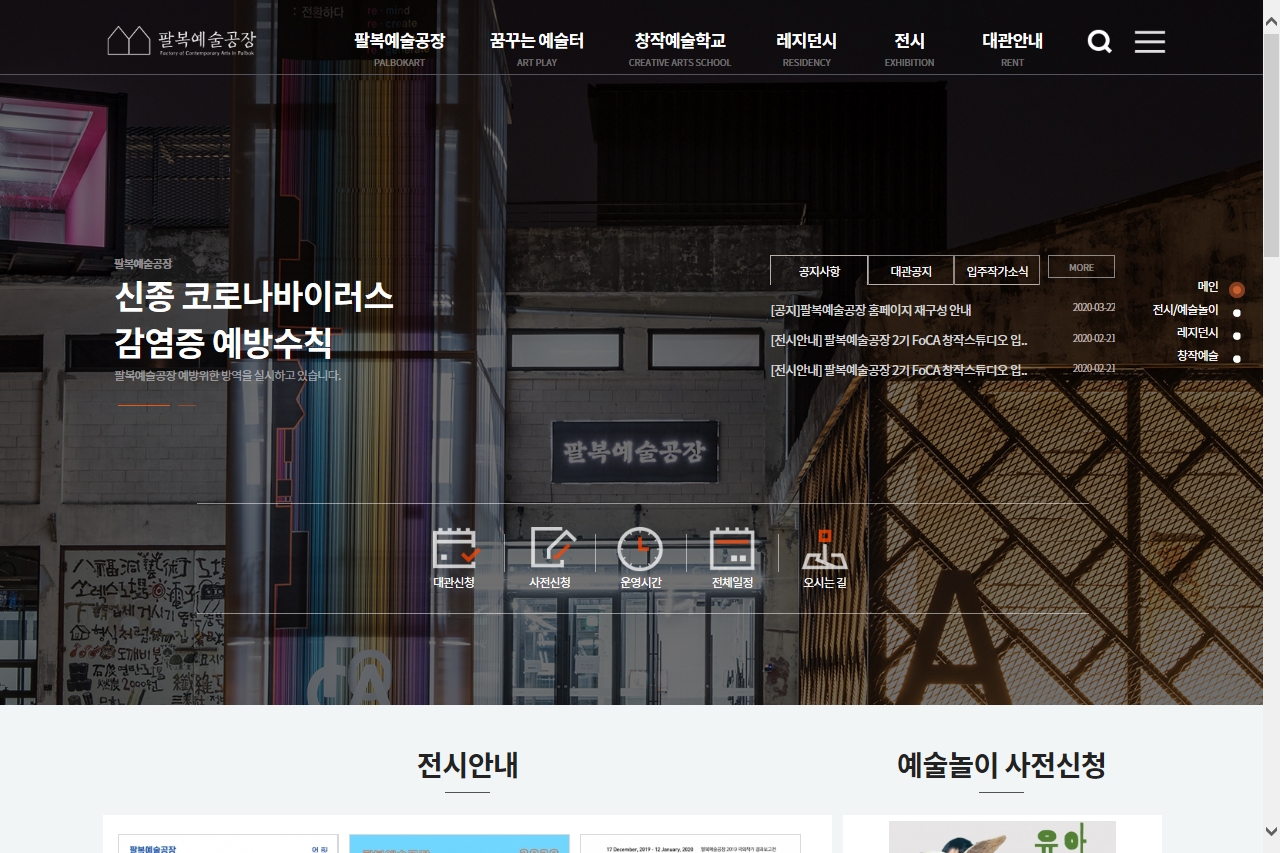Viewport: 1280px width, 853px height.
Task: Click the 오시는 길 map icon
Action: (x=824, y=548)
